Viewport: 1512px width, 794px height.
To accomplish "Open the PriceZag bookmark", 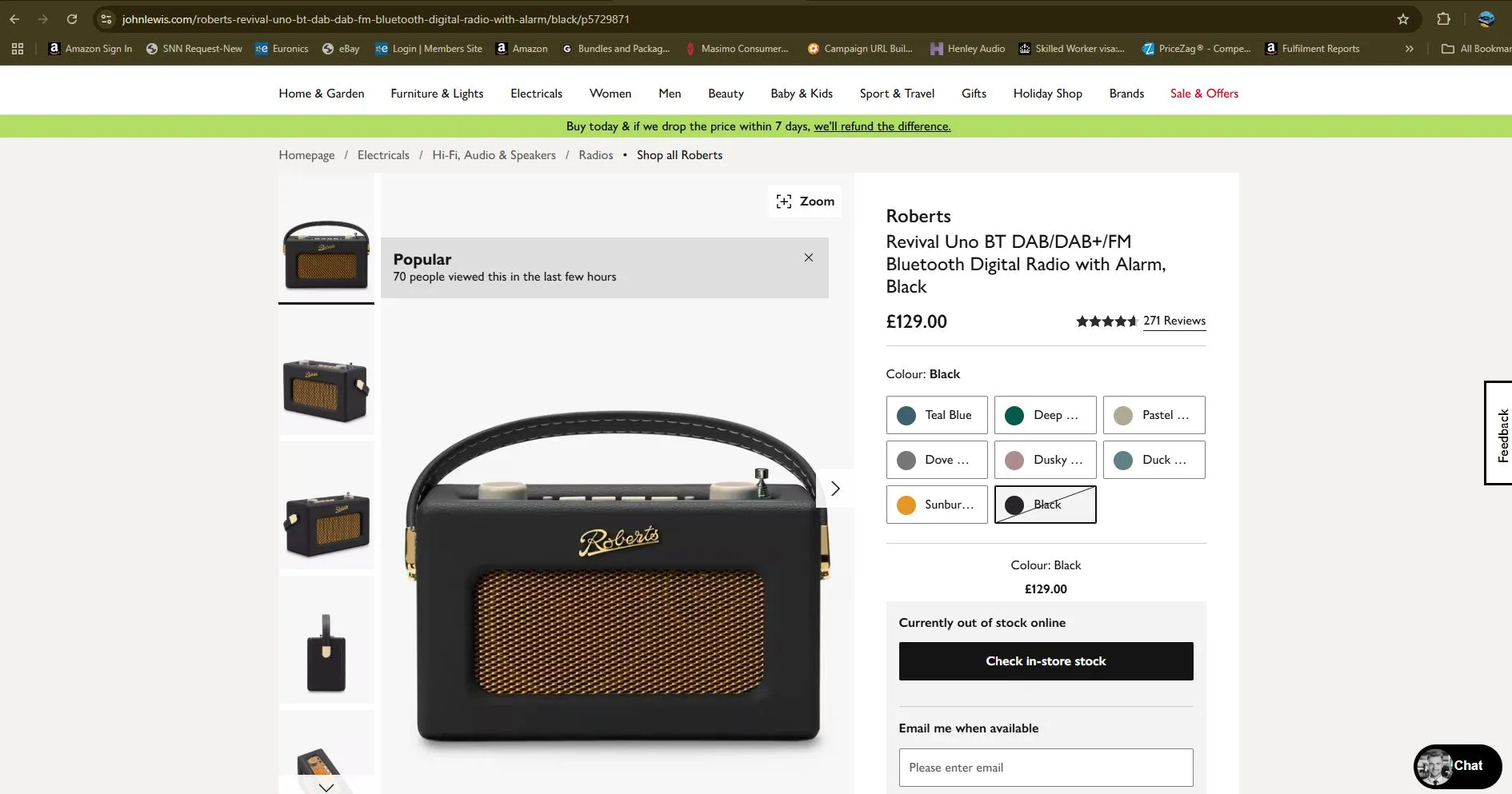I will click(x=1196, y=49).
